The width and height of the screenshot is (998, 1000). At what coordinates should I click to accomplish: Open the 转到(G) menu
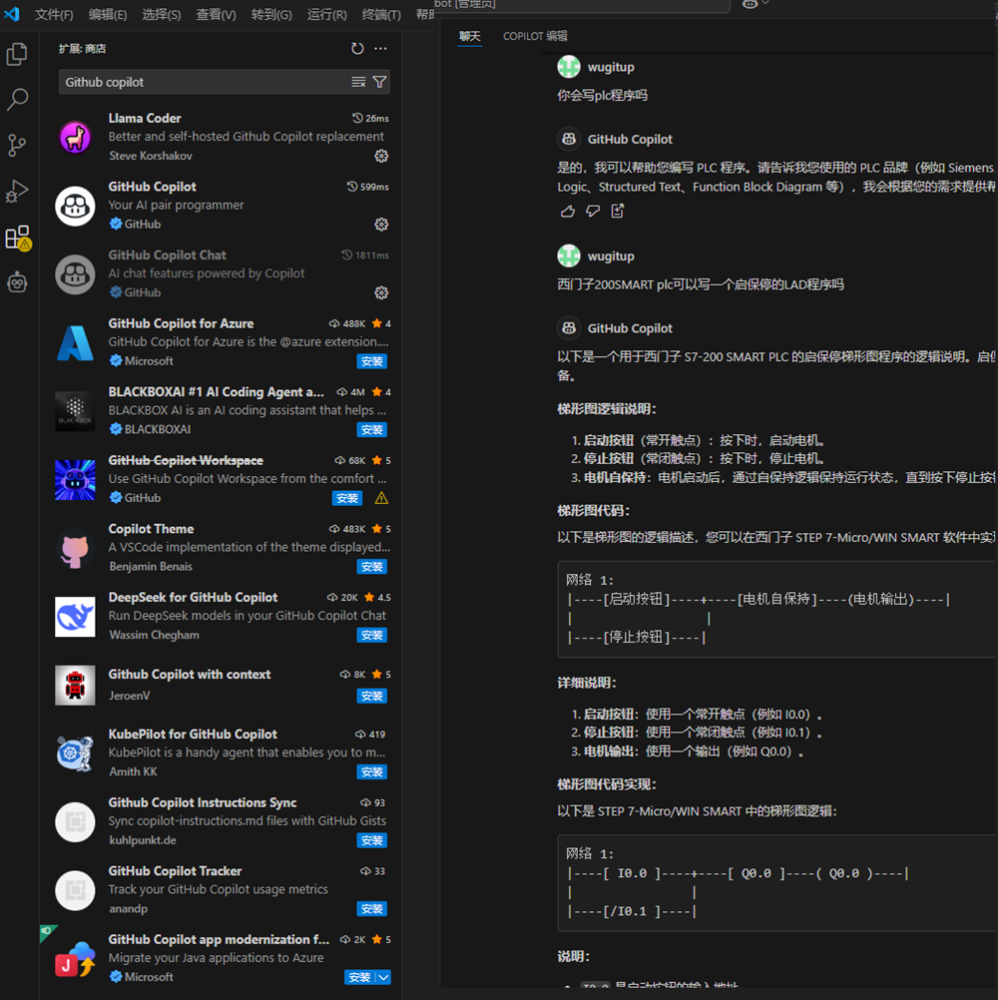[x=271, y=14]
